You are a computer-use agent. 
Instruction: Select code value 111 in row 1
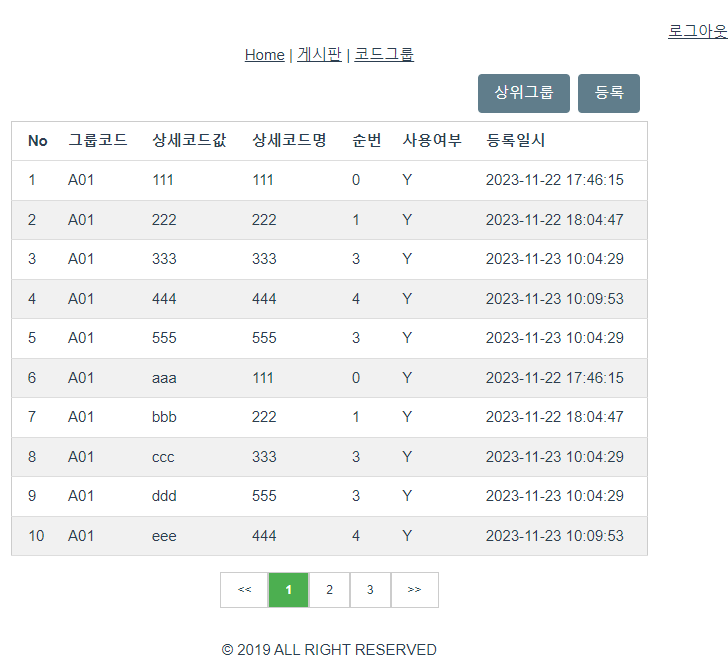(x=162, y=180)
